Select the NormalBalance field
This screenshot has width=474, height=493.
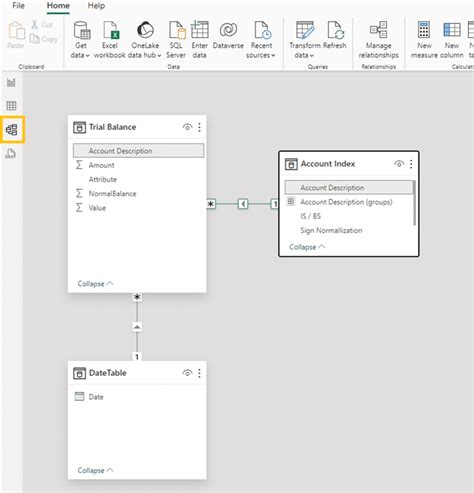point(138,194)
